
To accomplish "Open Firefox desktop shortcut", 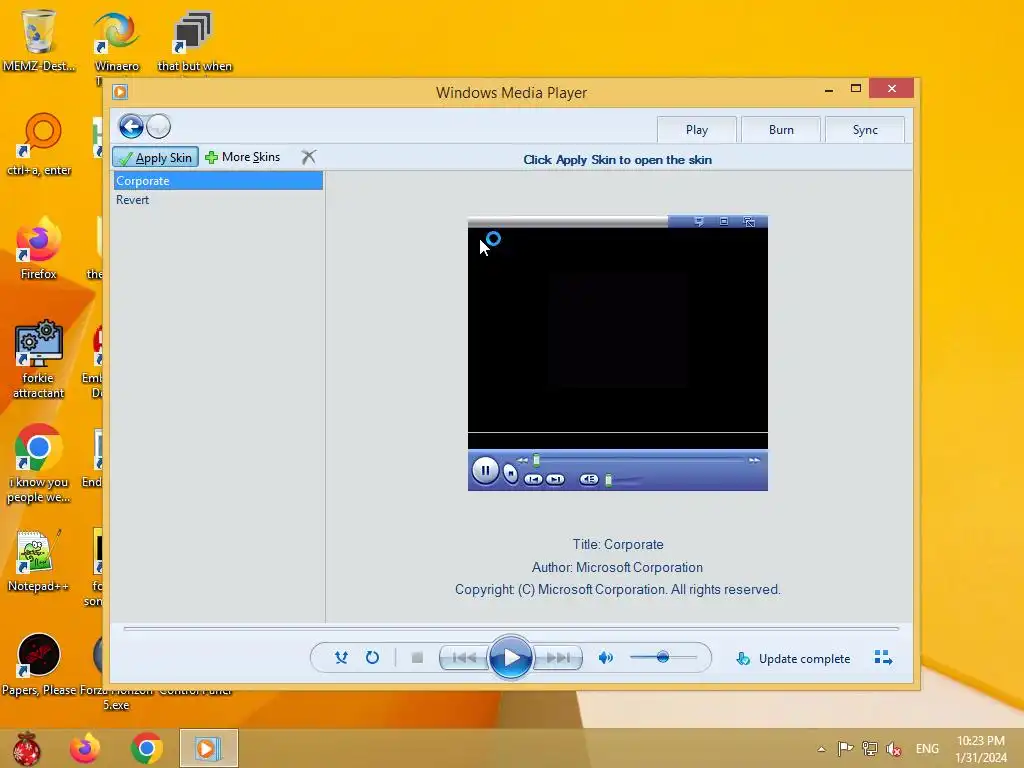I will pyautogui.click(x=39, y=248).
